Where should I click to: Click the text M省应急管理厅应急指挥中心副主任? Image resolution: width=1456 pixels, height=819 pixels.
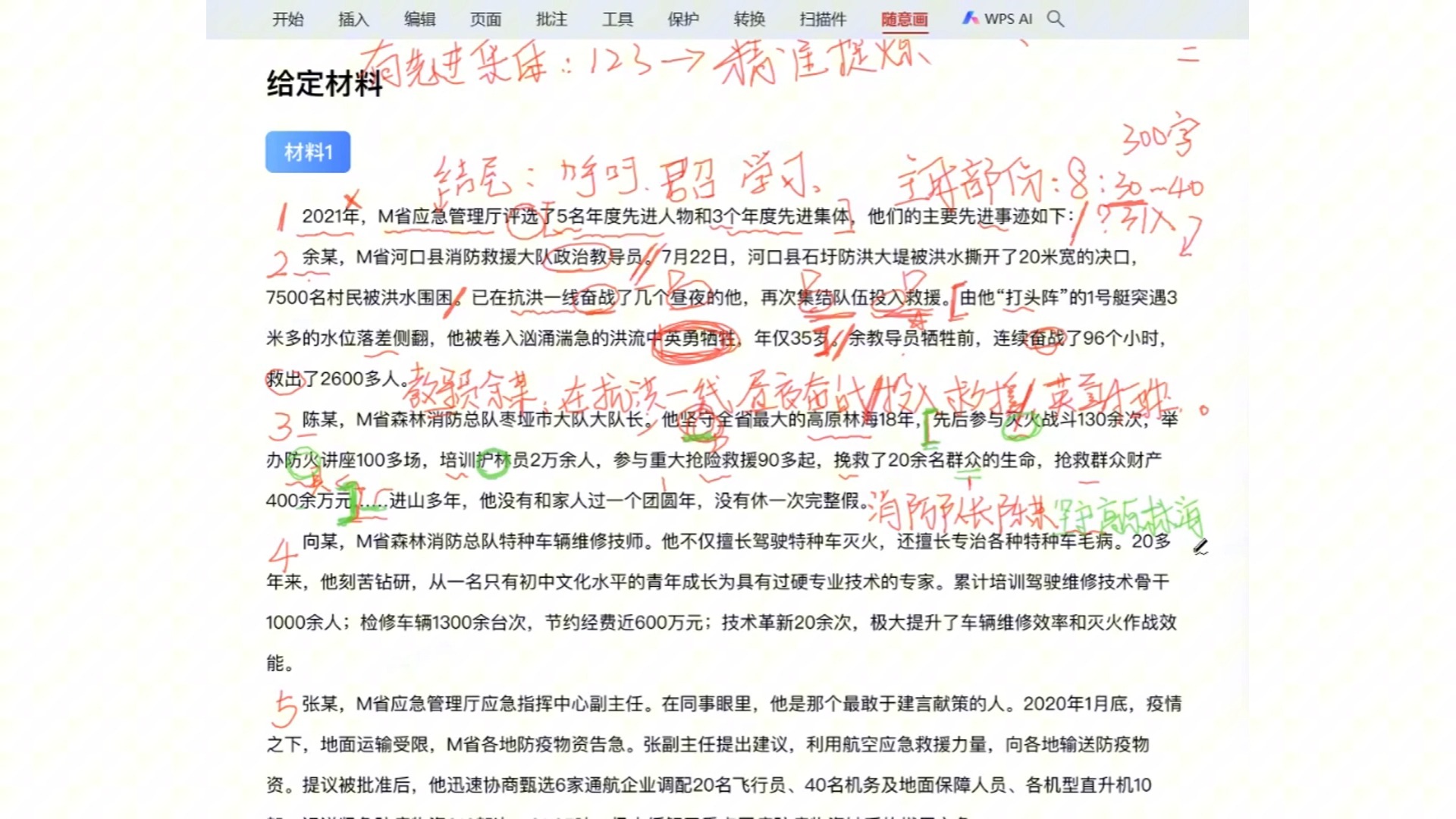click(500, 704)
